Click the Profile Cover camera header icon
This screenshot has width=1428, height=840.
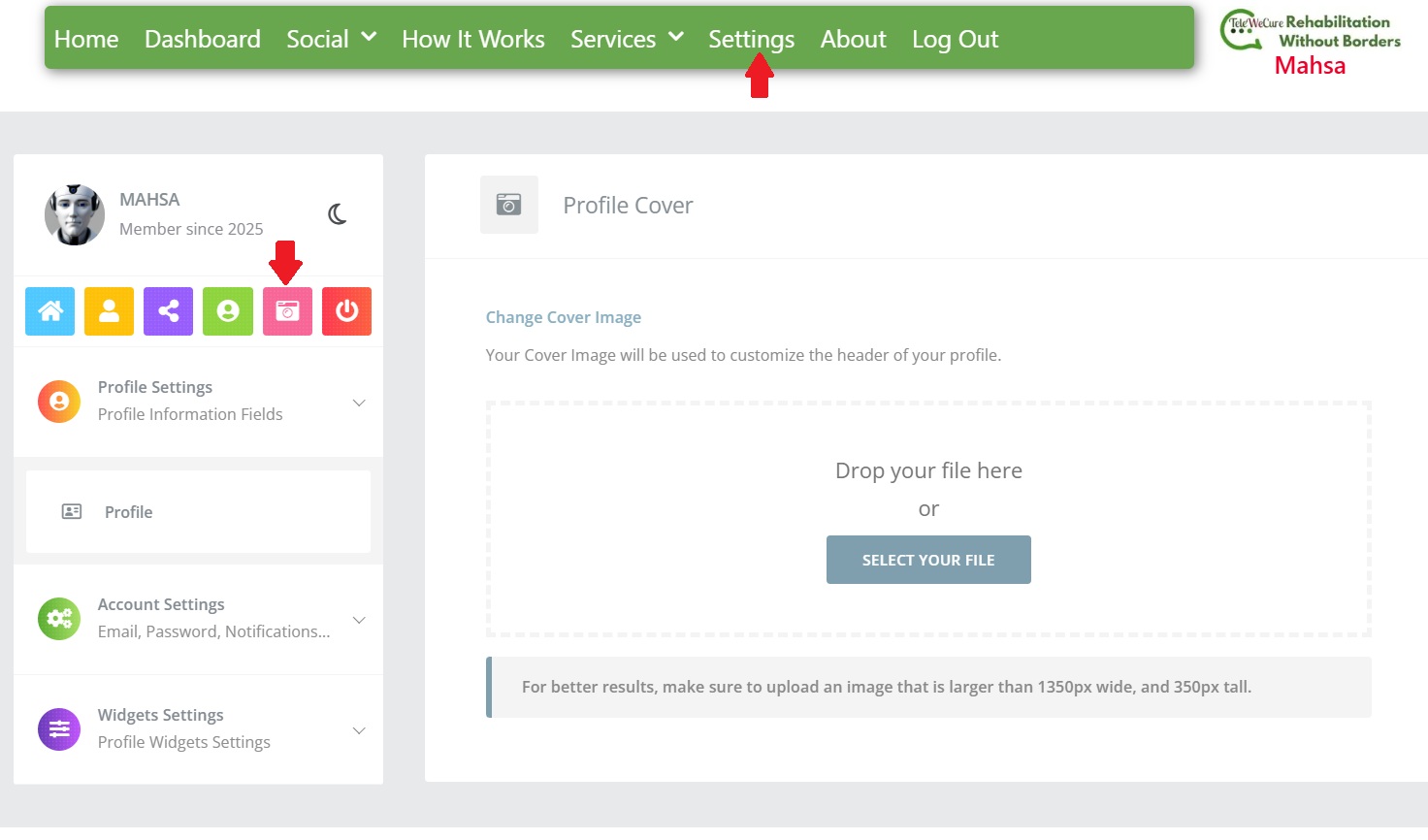coord(508,205)
